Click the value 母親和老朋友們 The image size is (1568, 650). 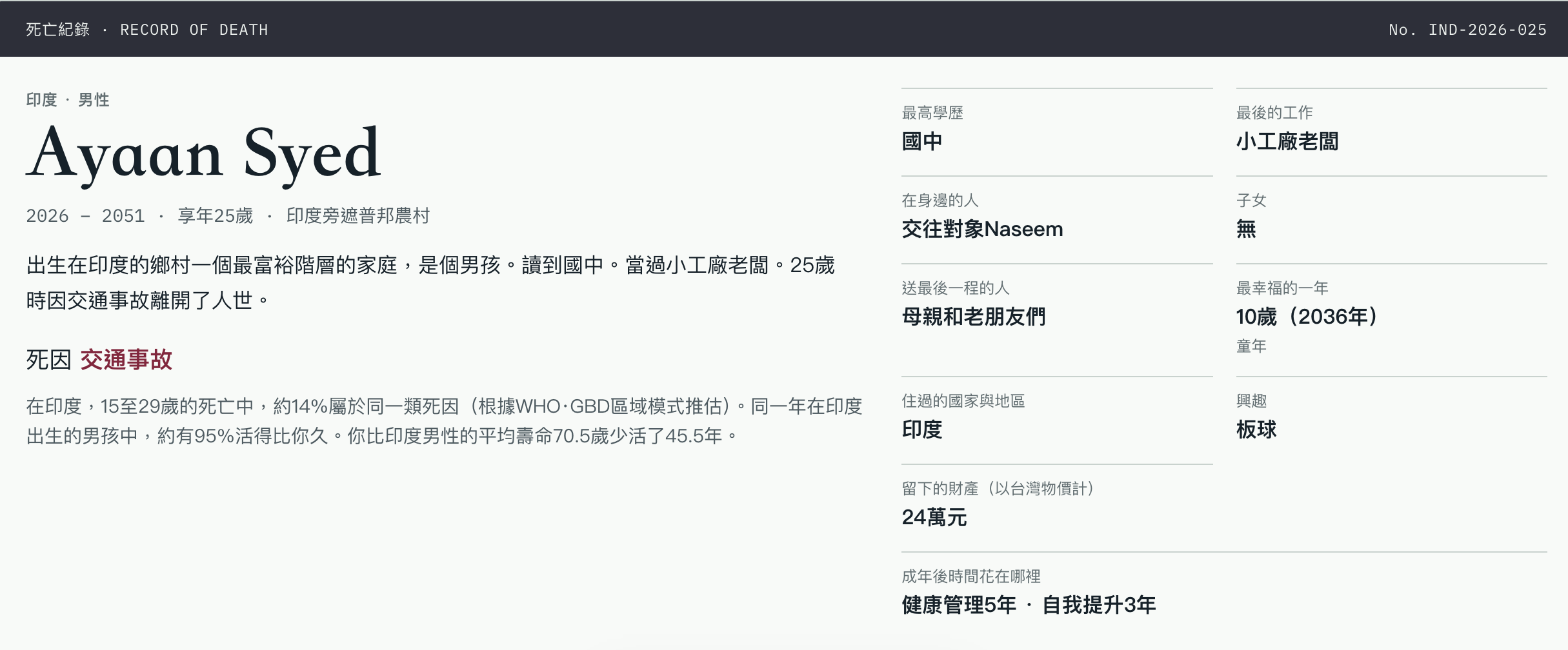click(974, 317)
